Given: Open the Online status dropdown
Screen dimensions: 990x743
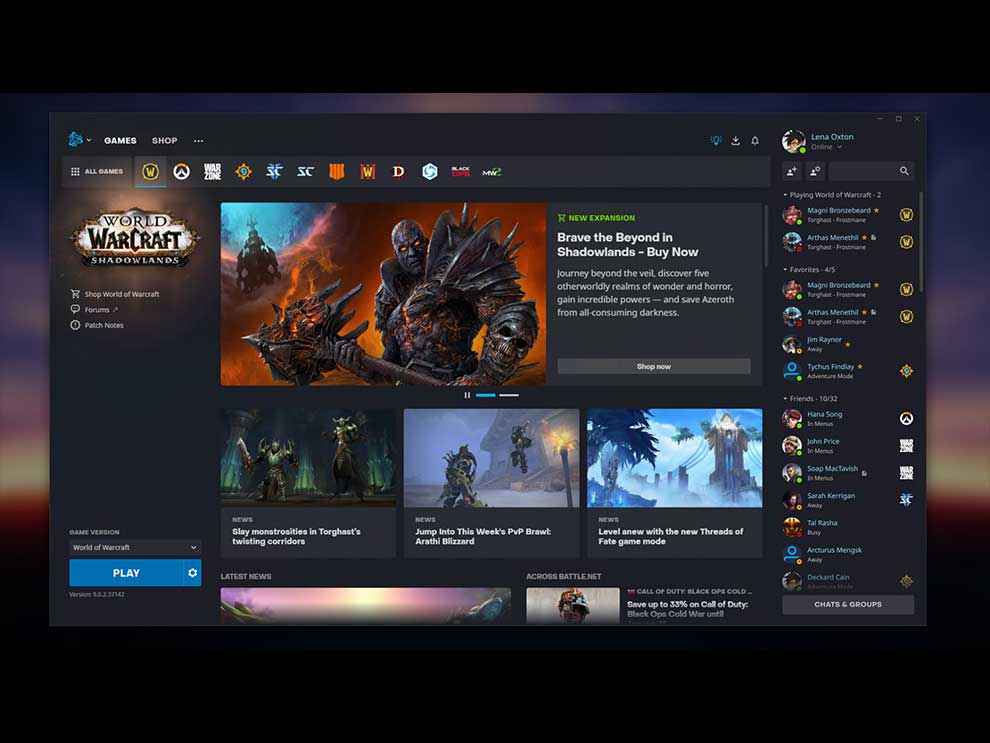Looking at the screenshot, I should 826,147.
